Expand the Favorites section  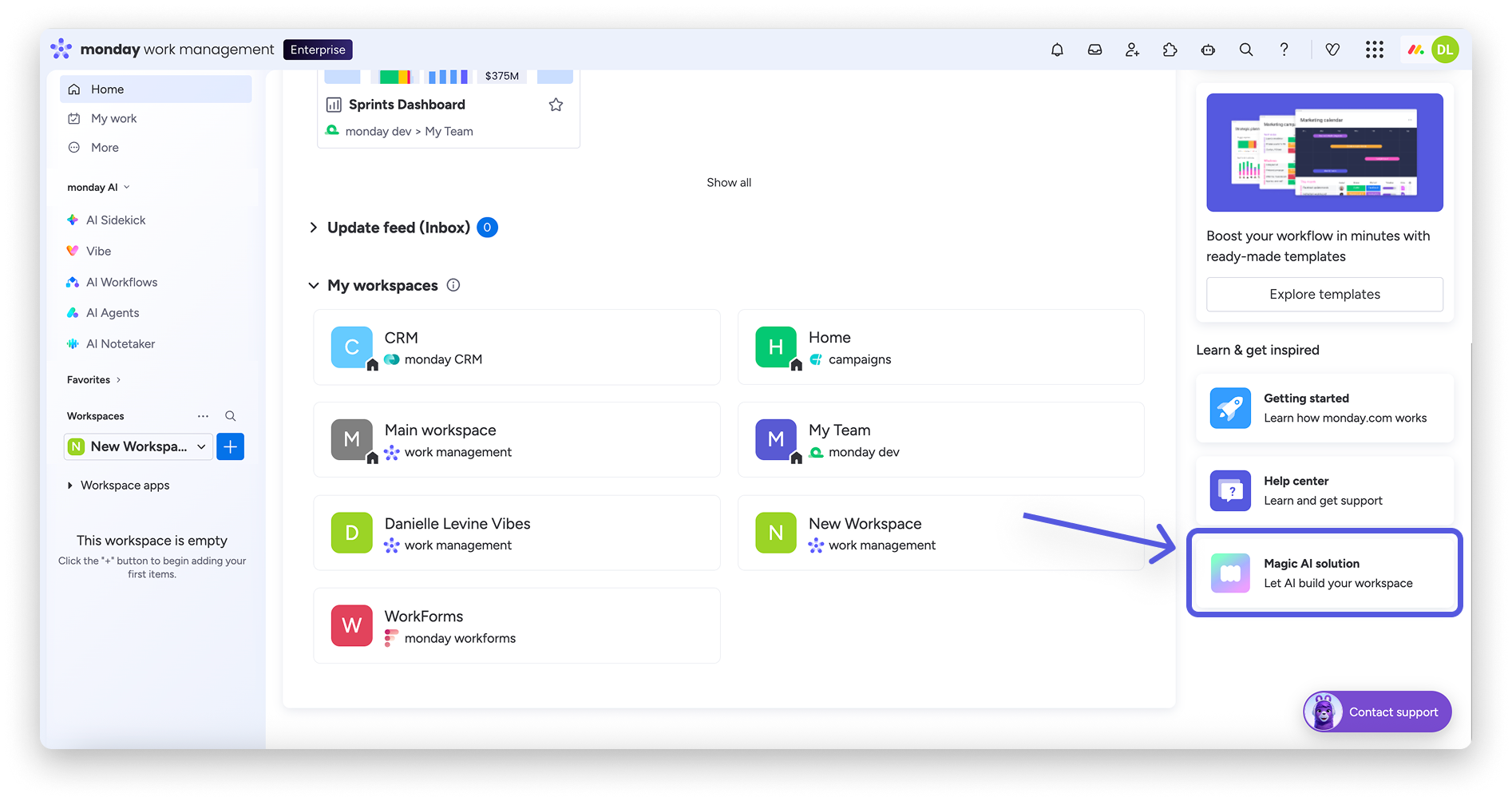click(94, 380)
